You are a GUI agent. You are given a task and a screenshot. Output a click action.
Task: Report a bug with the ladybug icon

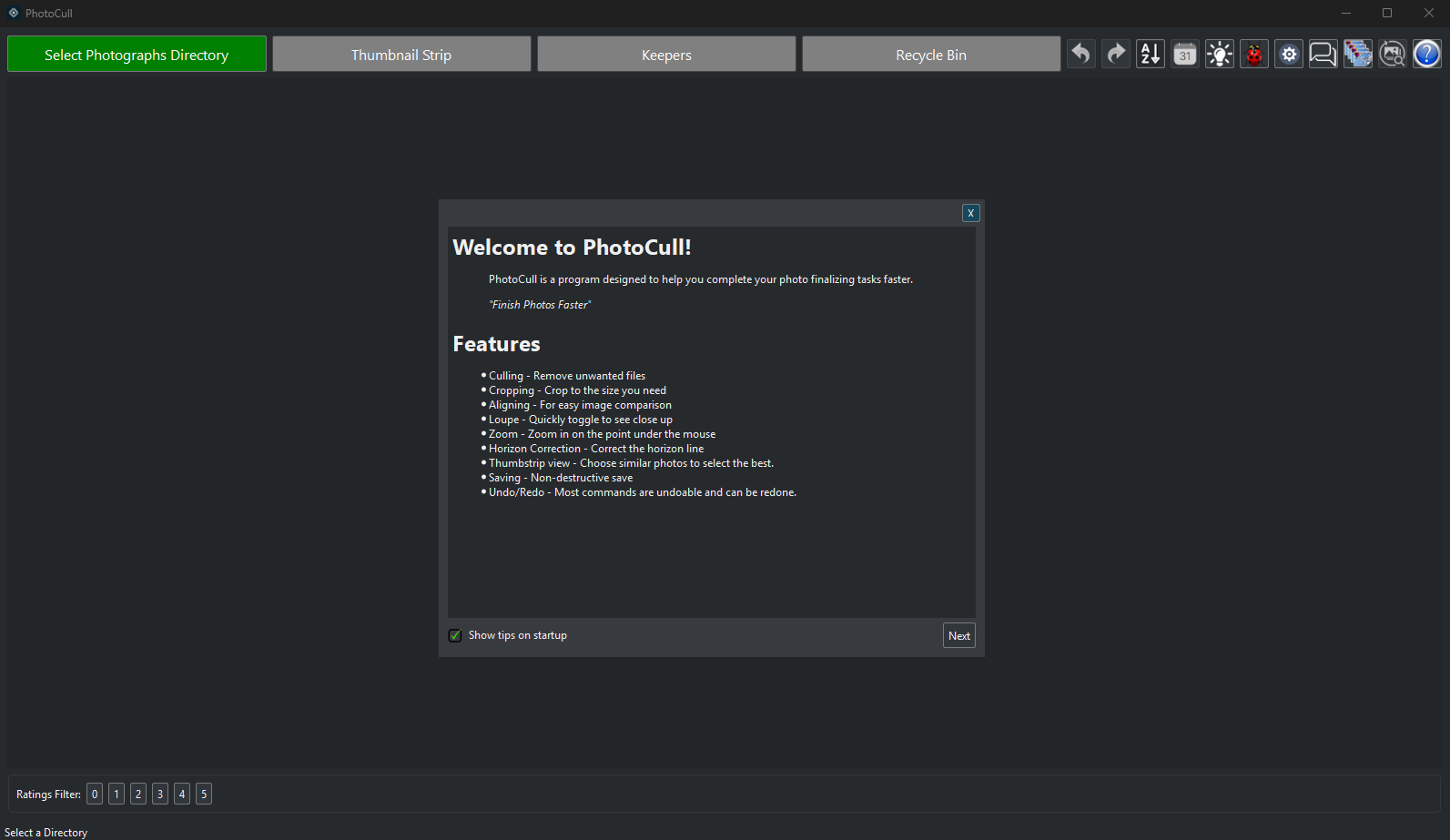(1254, 55)
